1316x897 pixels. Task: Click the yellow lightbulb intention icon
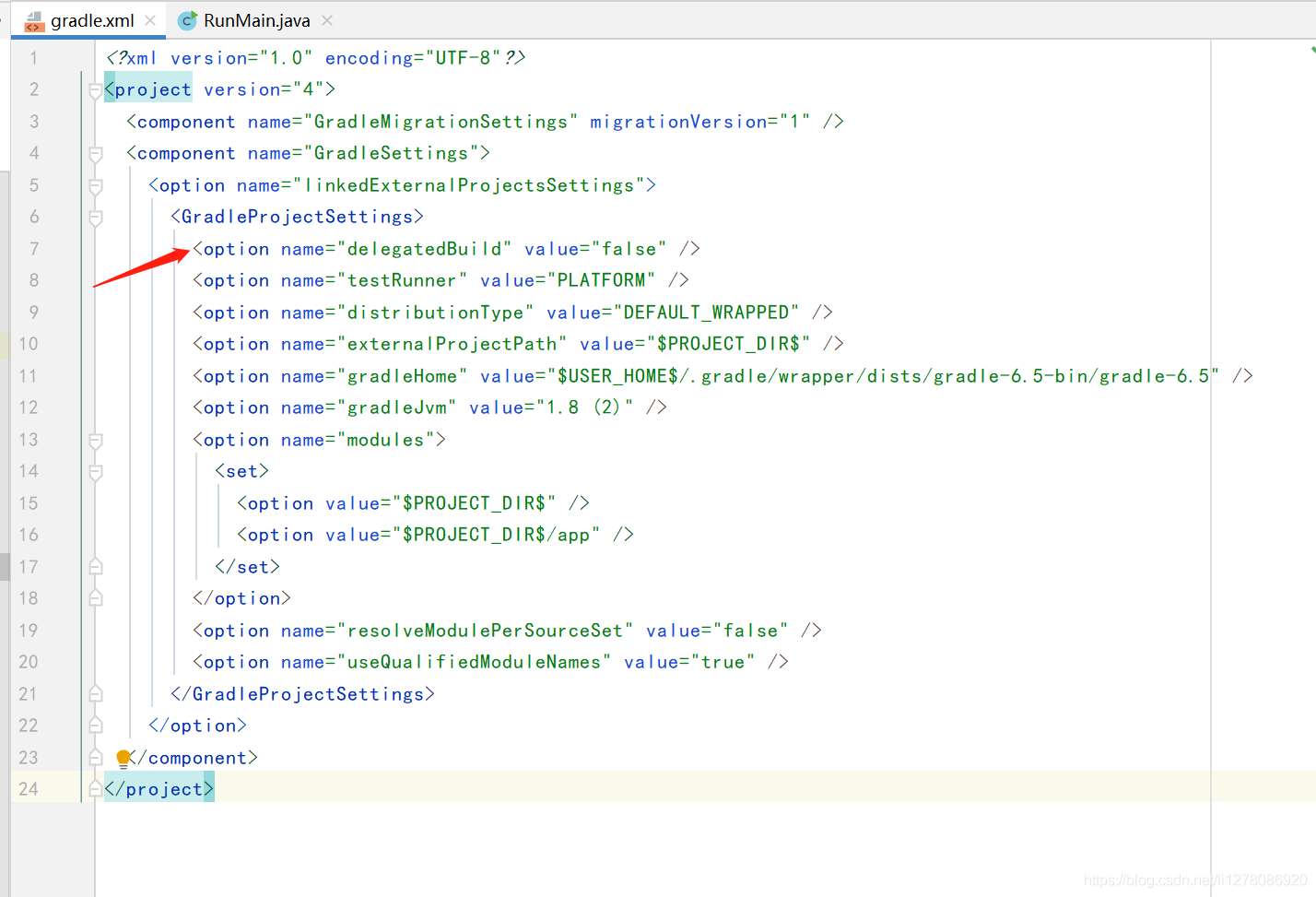click(123, 759)
